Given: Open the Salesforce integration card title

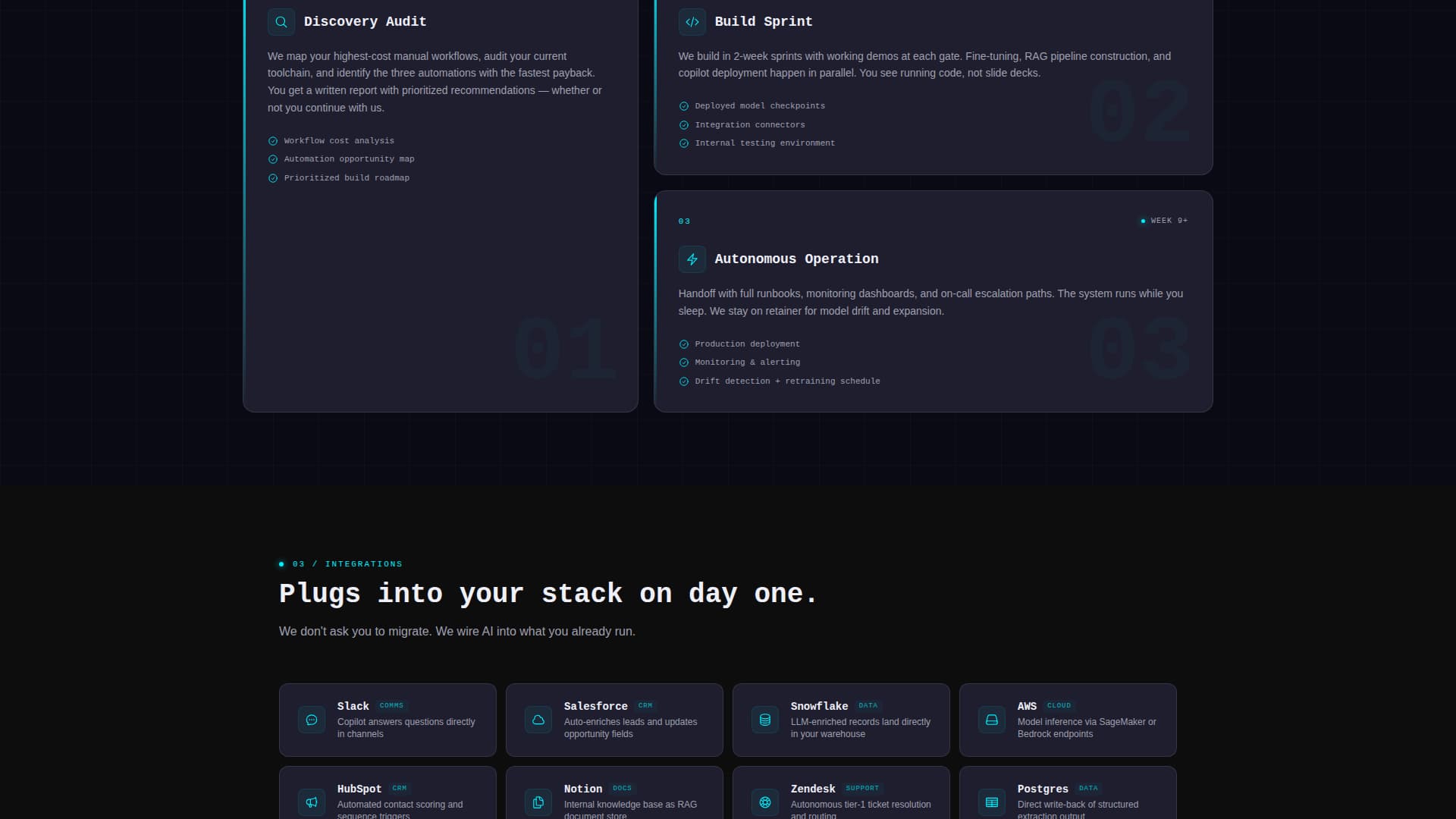Looking at the screenshot, I should pyautogui.click(x=595, y=706).
